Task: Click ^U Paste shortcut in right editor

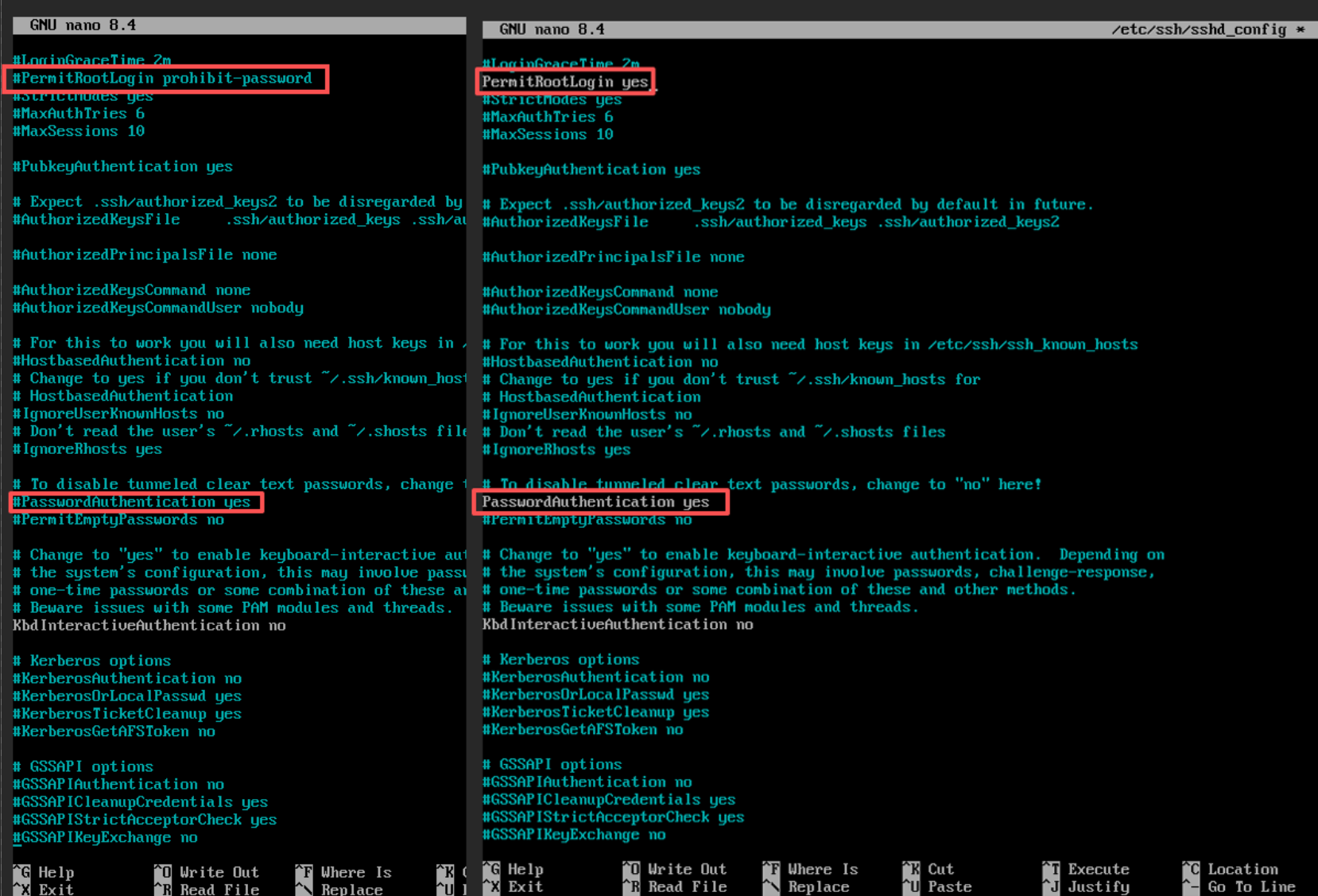Action: [936, 886]
